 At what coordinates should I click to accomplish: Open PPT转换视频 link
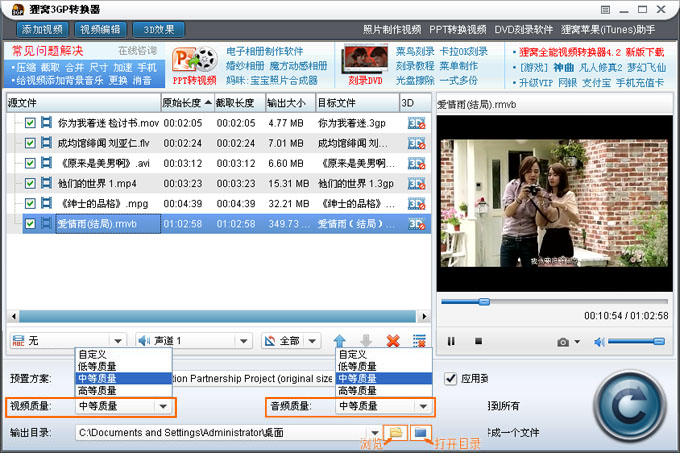[x=458, y=29]
